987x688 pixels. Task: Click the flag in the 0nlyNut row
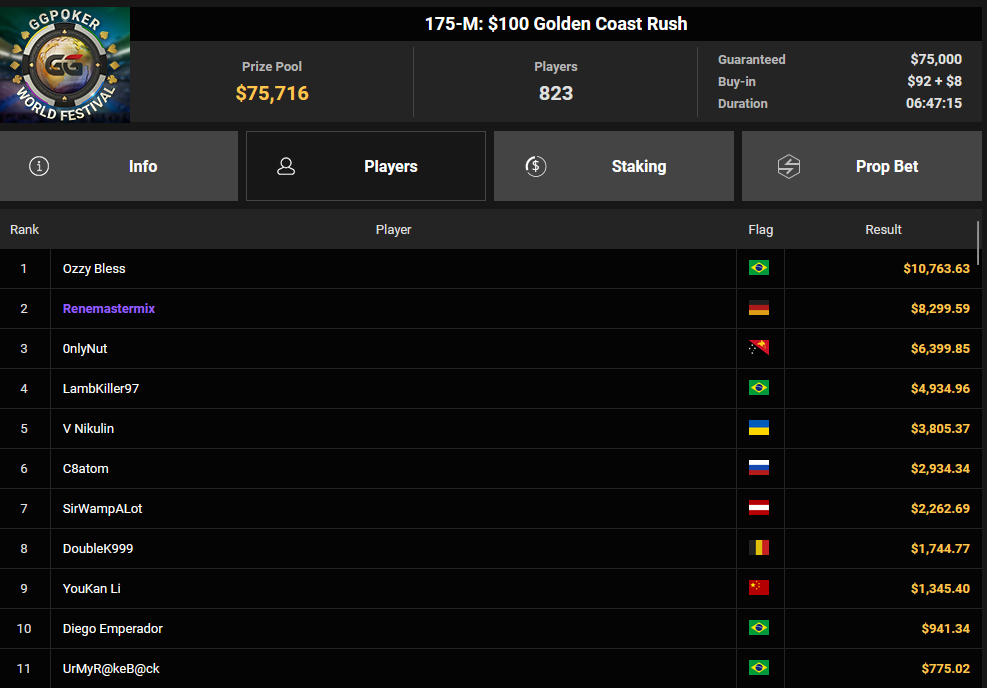[759, 348]
